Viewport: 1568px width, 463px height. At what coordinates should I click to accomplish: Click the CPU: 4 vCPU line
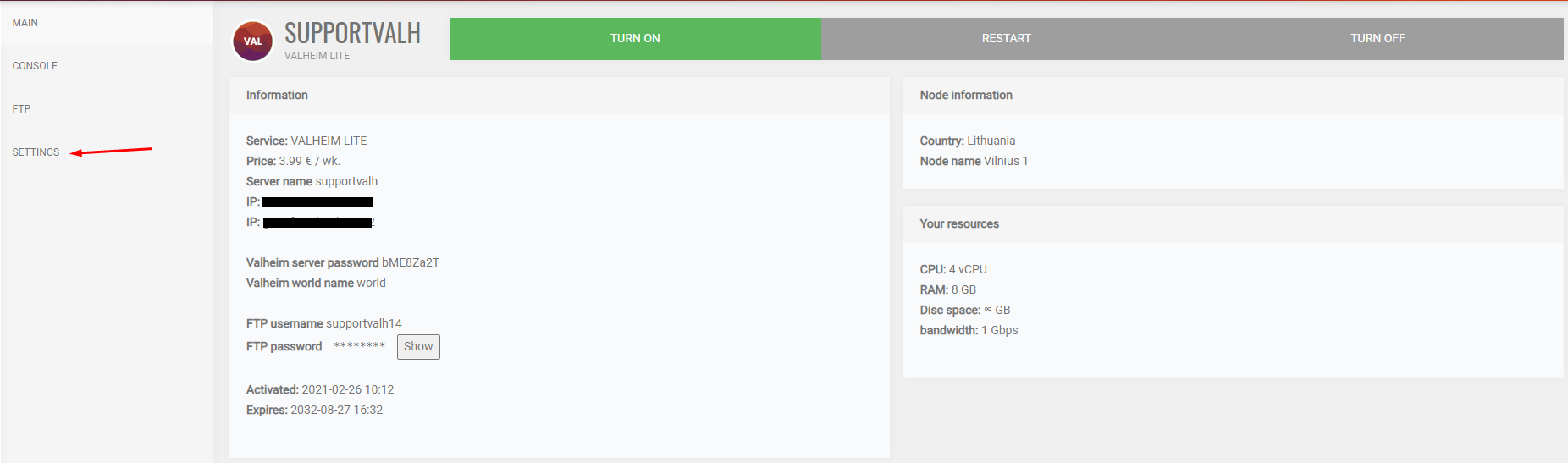[x=953, y=269]
